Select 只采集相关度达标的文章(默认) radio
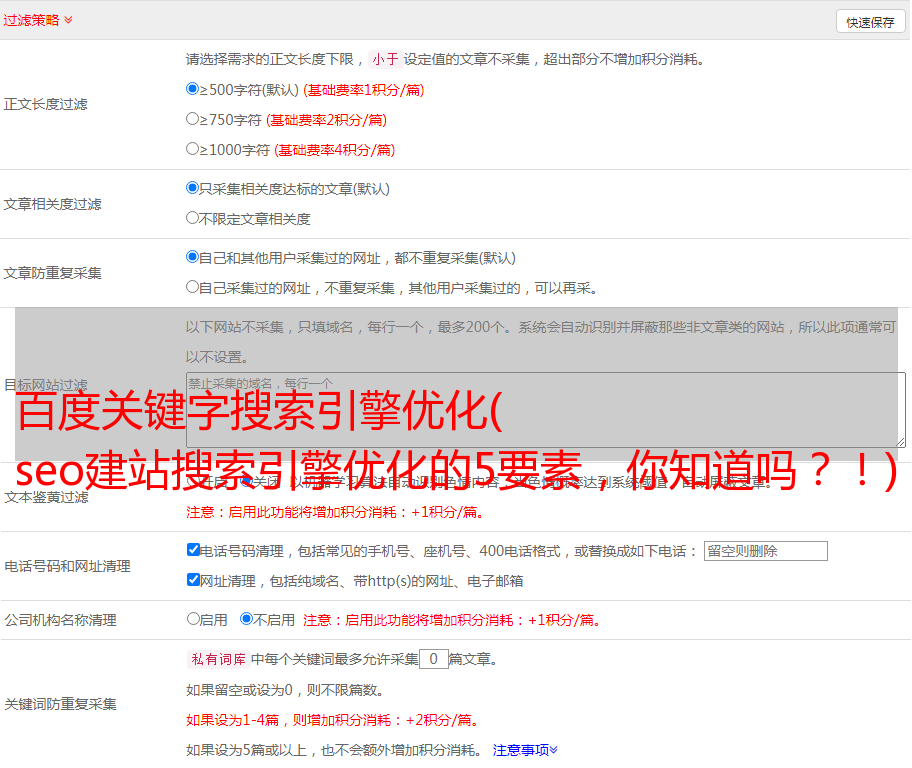912x768 pixels. point(192,187)
